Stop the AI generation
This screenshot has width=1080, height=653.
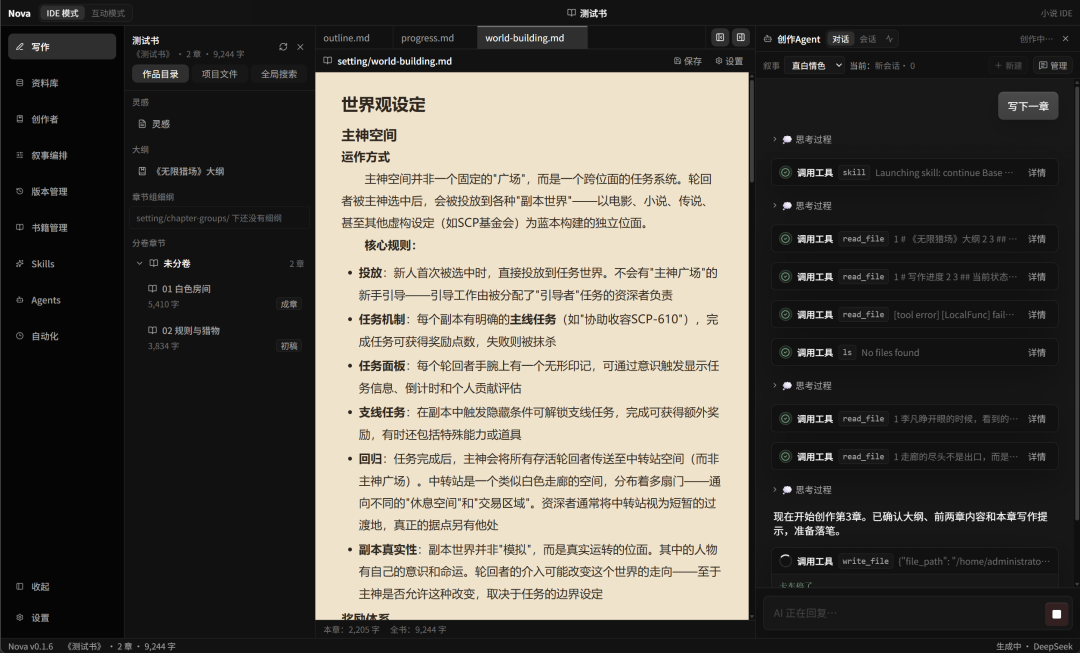point(1057,613)
